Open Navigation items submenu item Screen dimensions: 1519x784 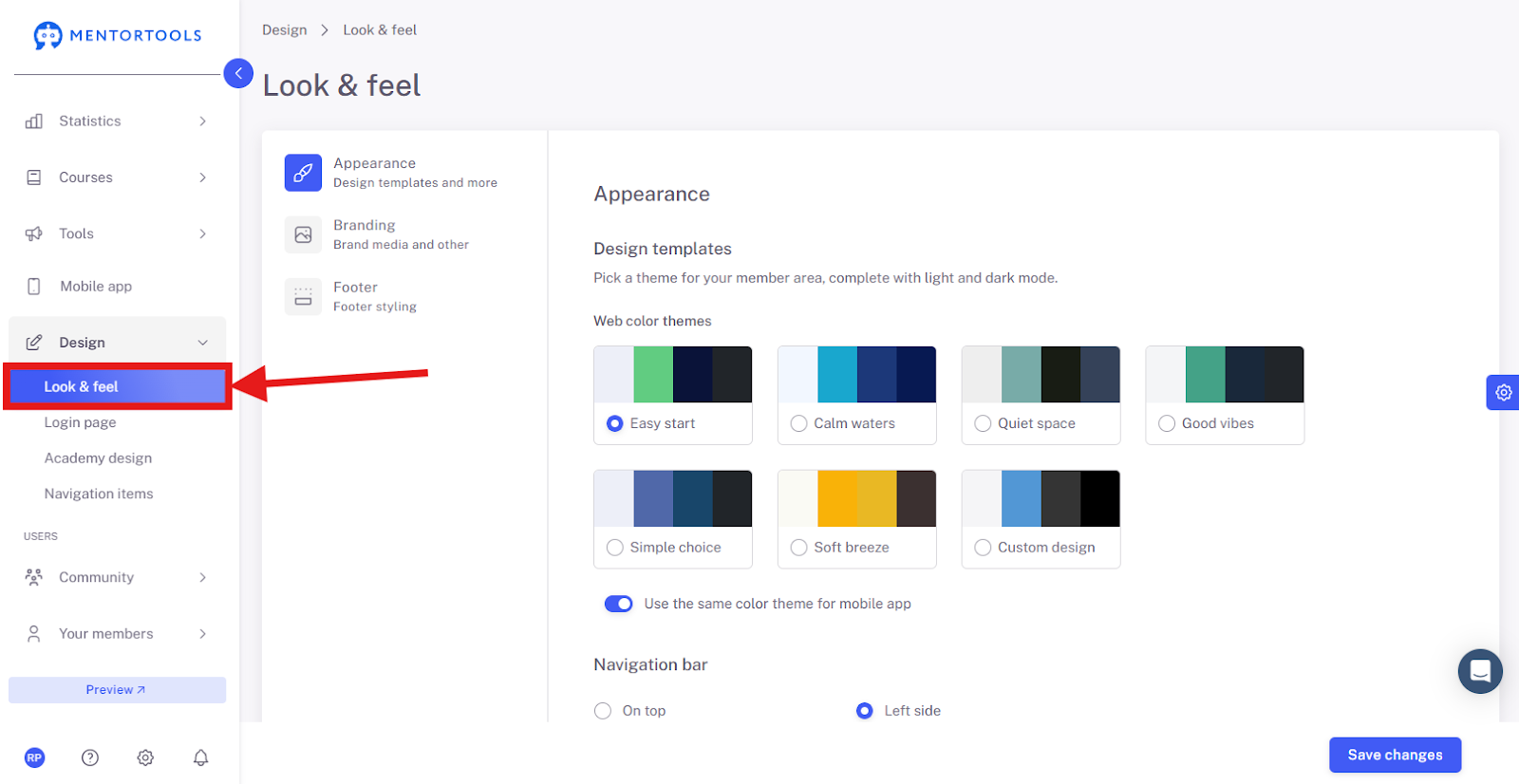(x=99, y=494)
